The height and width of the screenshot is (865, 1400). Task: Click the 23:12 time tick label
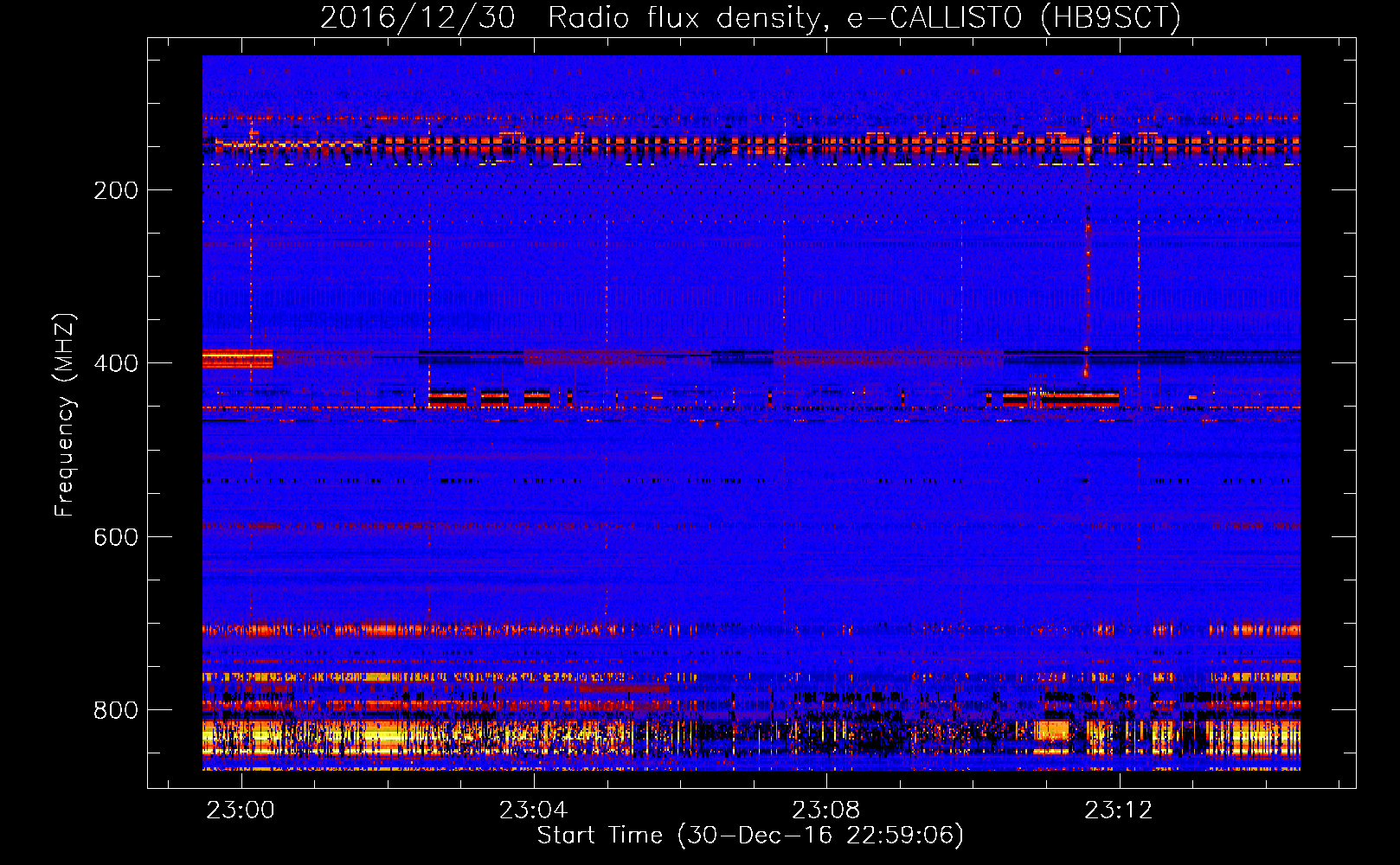1120,811
